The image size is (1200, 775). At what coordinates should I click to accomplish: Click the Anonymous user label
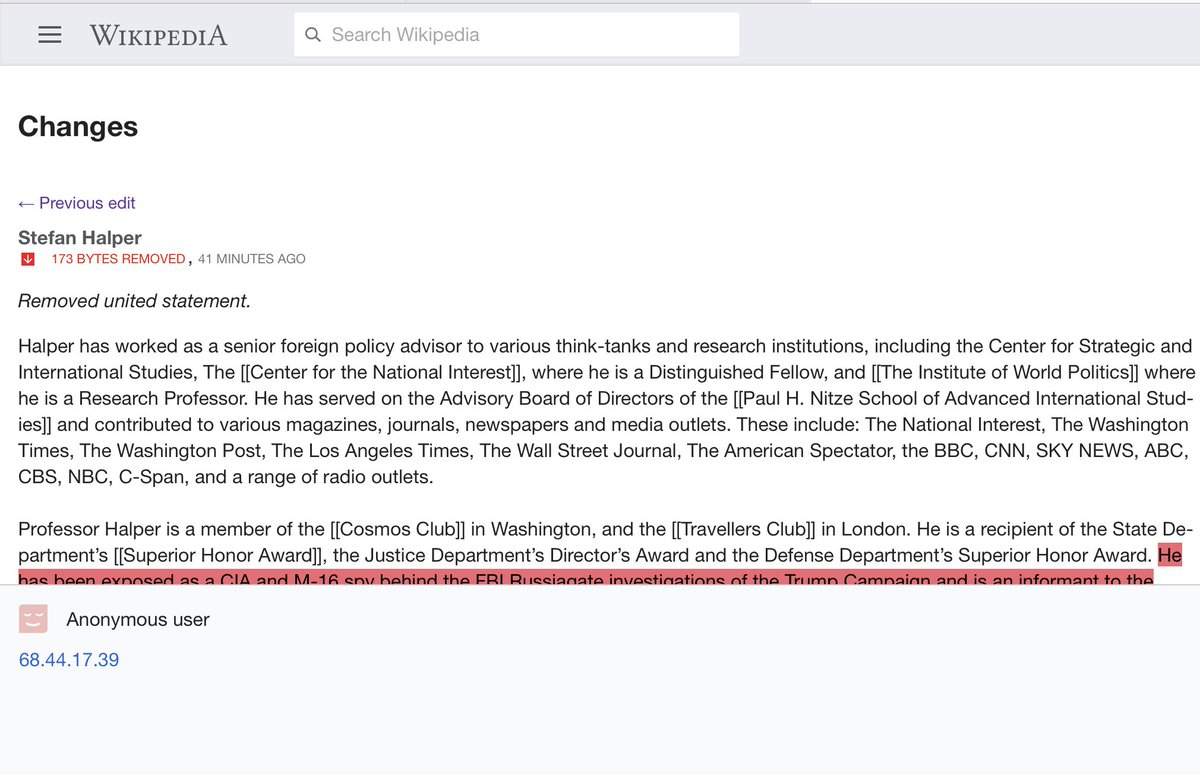pos(138,620)
